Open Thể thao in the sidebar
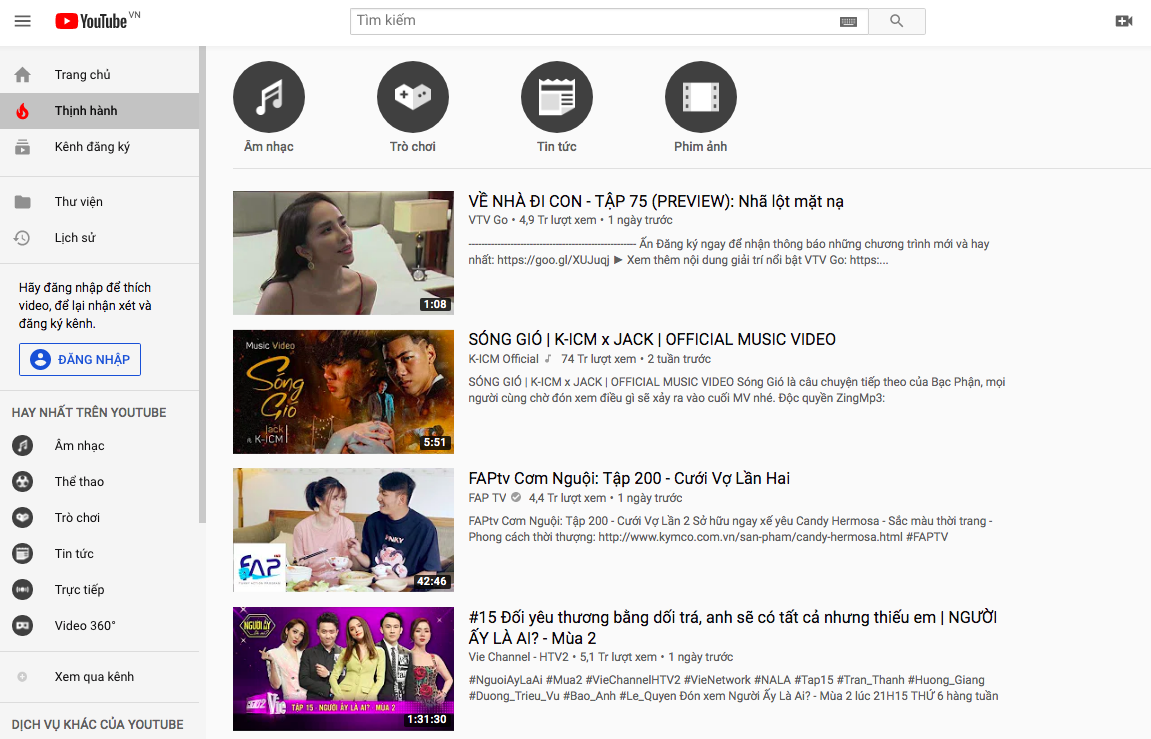Screen dimensions: 1151x739 pyautogui.click(x=99, y=481)
